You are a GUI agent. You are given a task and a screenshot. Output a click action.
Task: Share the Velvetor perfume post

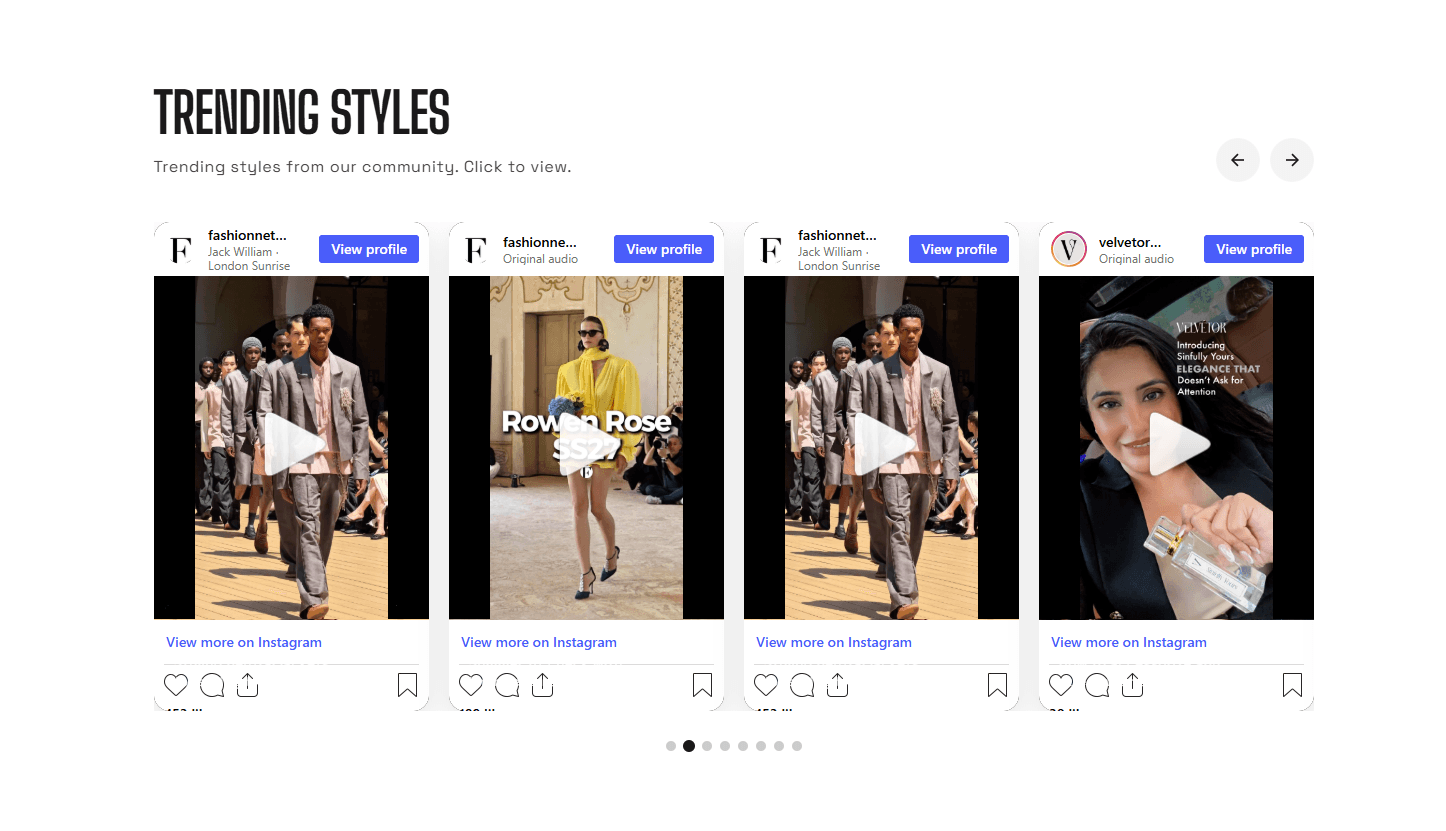tap(1132, 685)
